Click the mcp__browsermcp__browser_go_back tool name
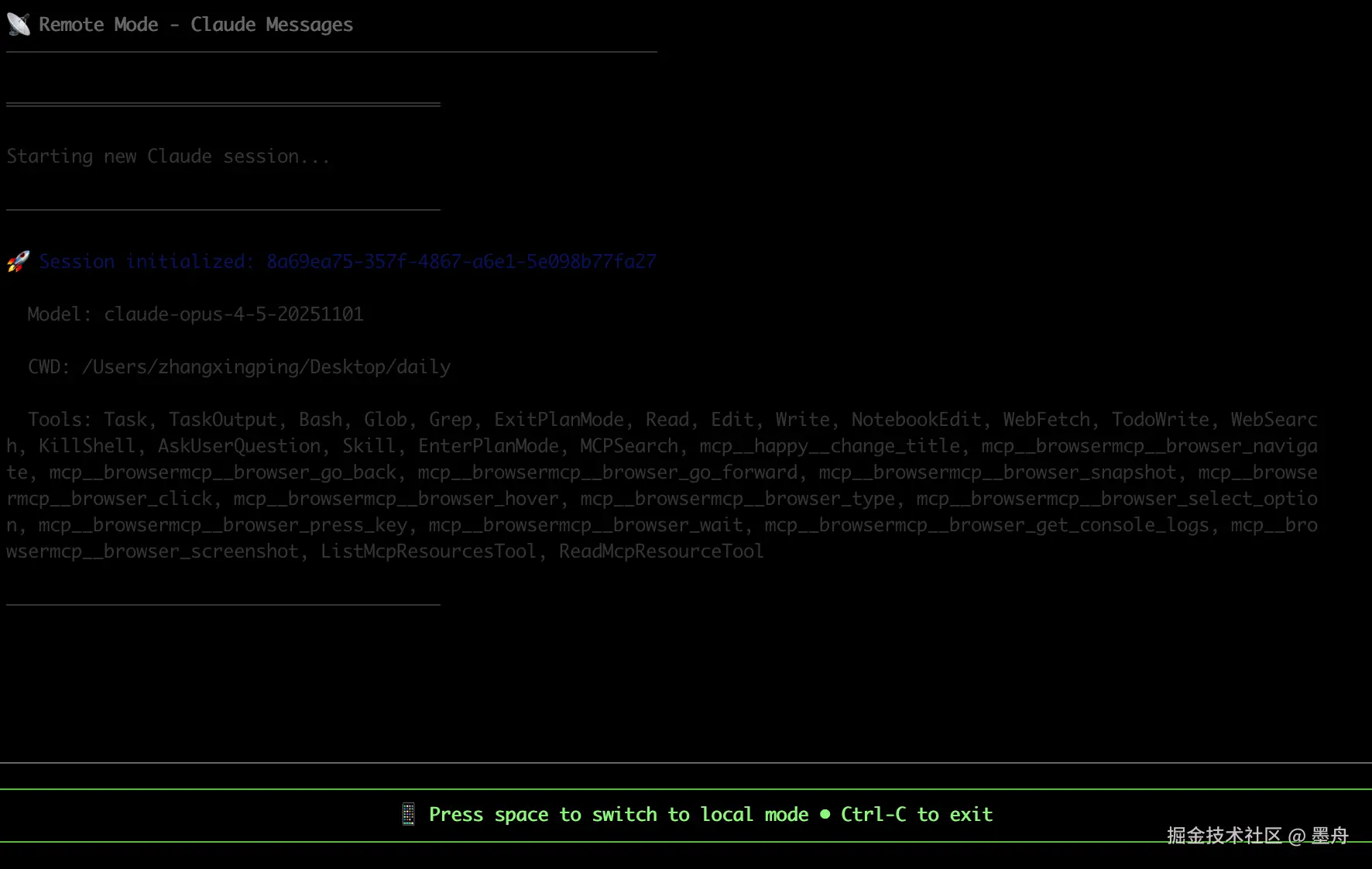This screenshot has width=1372, height=869. tap(223, 472)
